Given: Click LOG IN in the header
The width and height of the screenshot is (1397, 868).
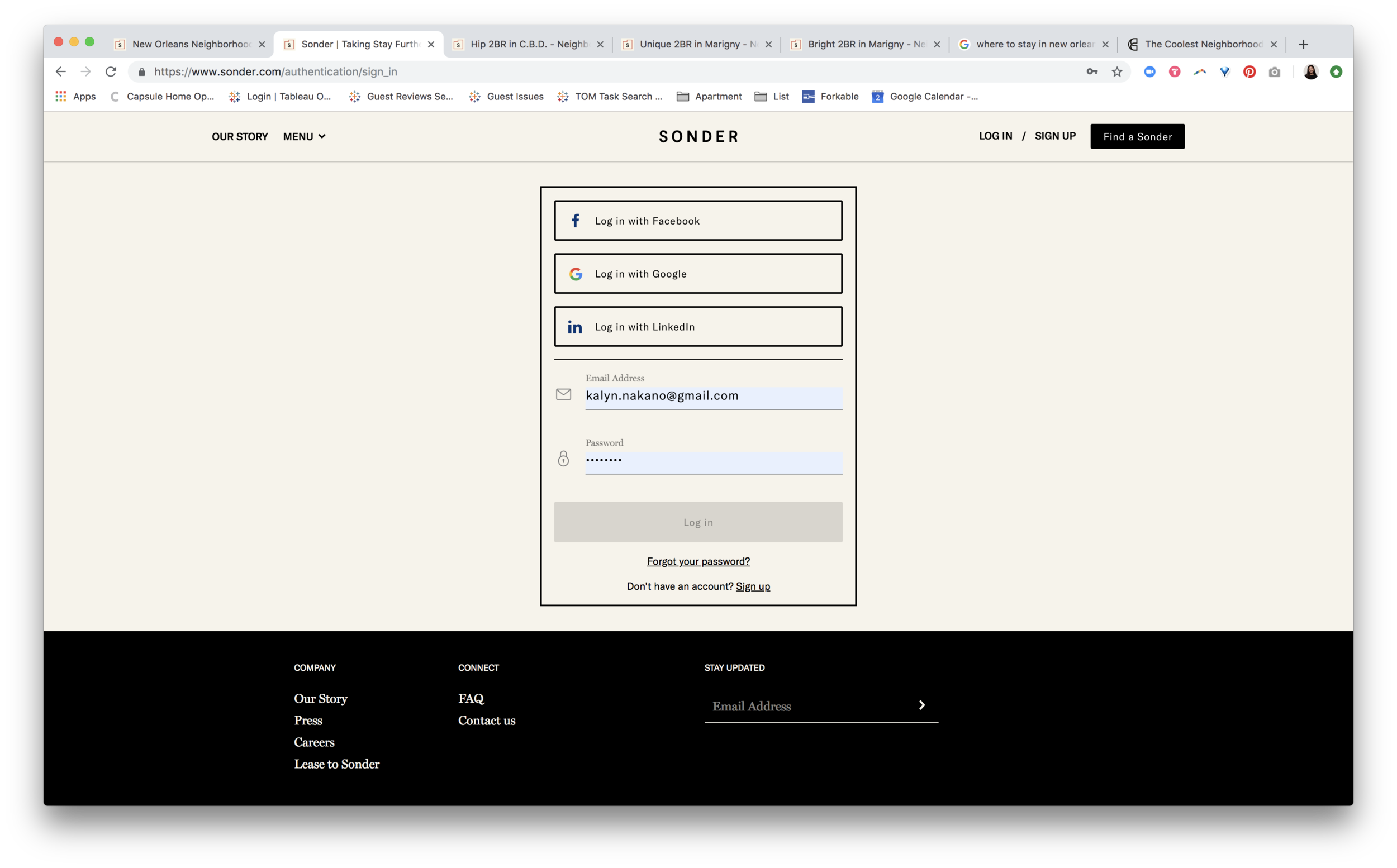Looking at the screenshot, I should coord(996,136).
